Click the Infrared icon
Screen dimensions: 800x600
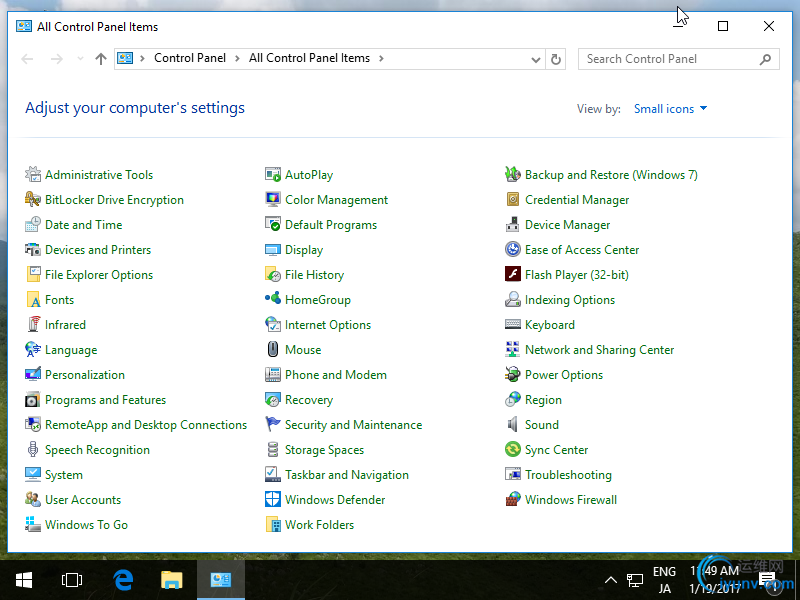pyautogui.click(x=33, y=324)
